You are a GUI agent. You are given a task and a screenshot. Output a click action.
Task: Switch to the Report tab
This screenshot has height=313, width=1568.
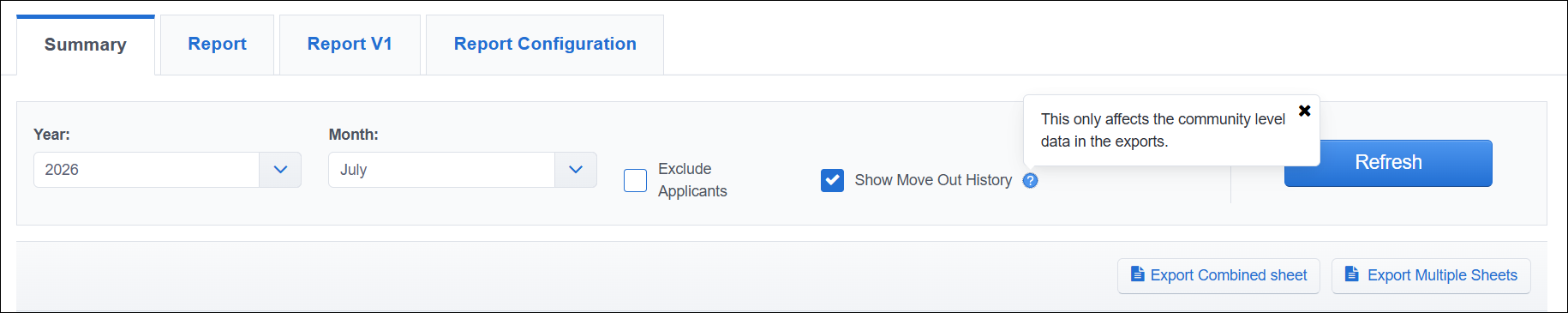tap(217, 45)
